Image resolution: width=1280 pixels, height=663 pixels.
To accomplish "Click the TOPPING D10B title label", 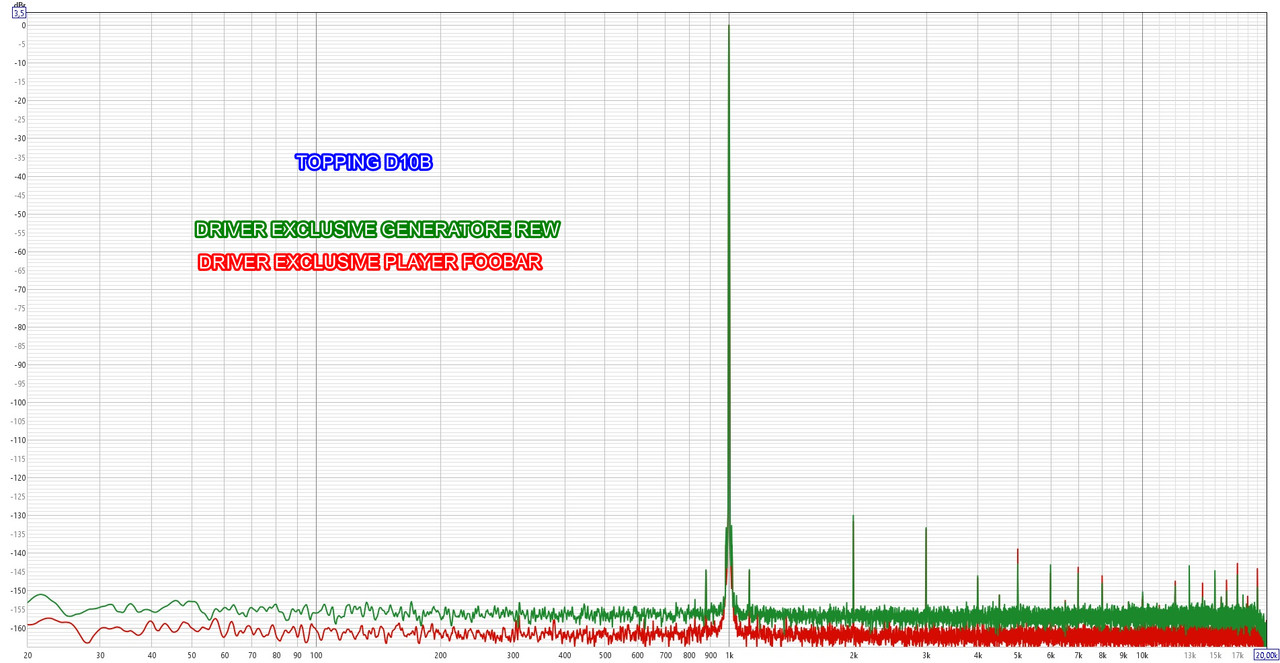I will pyautogui.click(x=364, y=162).
